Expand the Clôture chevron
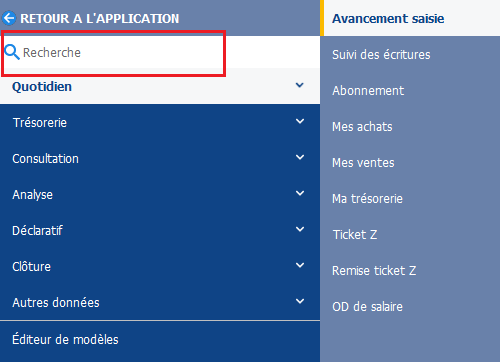Screen dimensions: 500x362 point(300,265)
